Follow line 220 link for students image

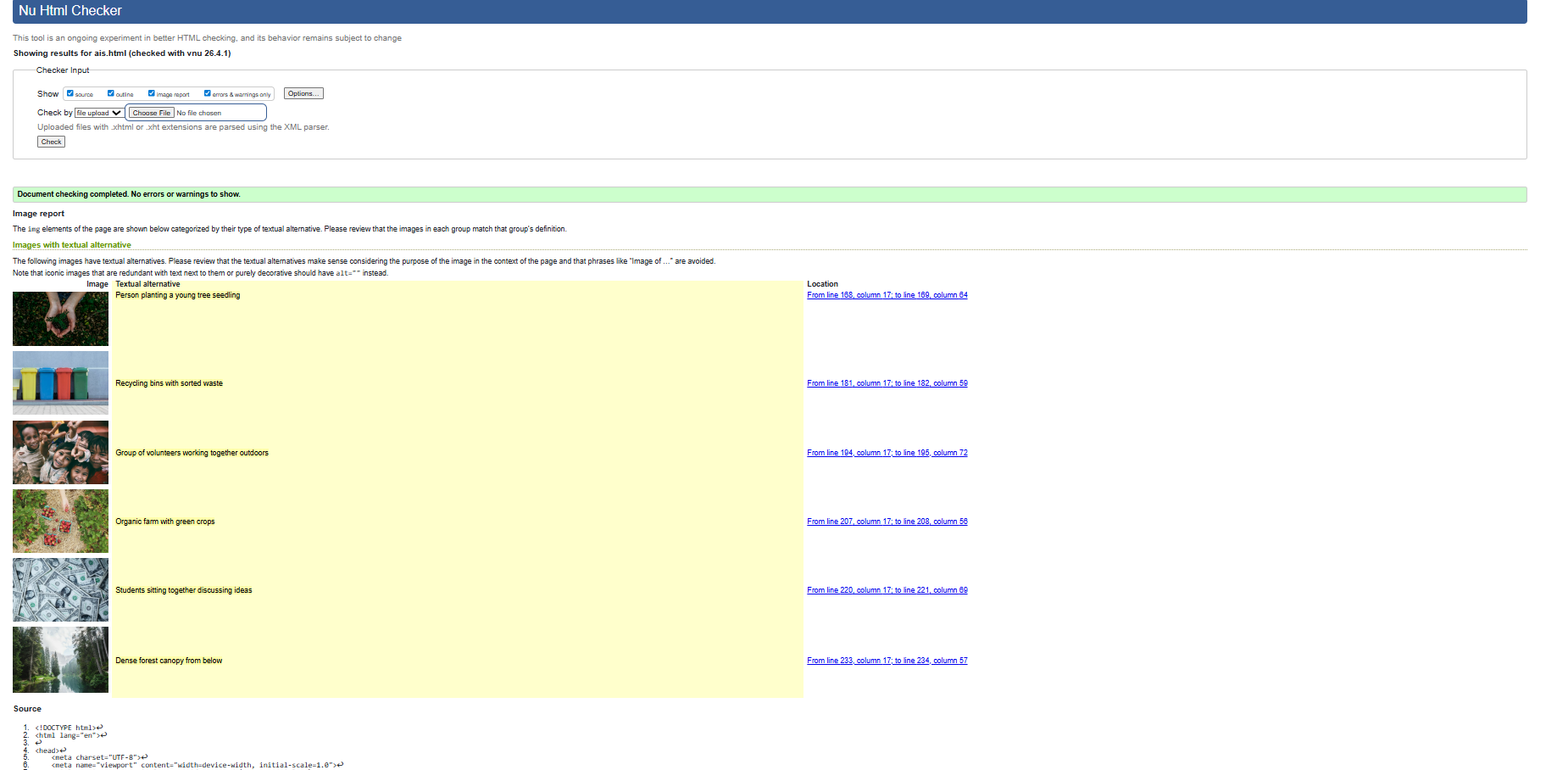887,589
